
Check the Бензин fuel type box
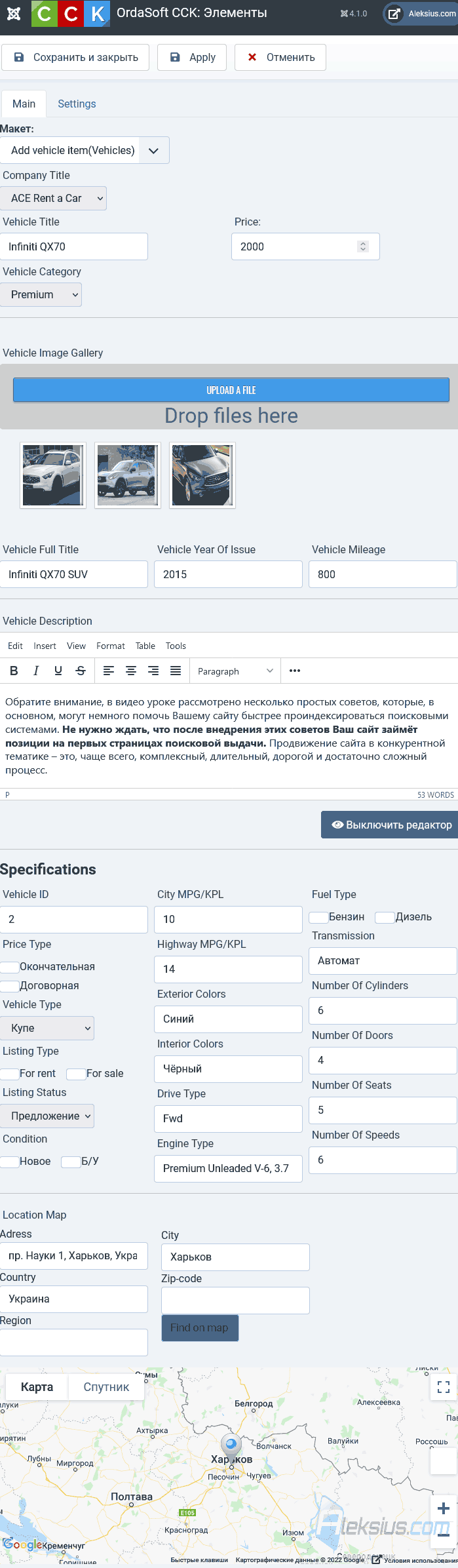(318, 917)
